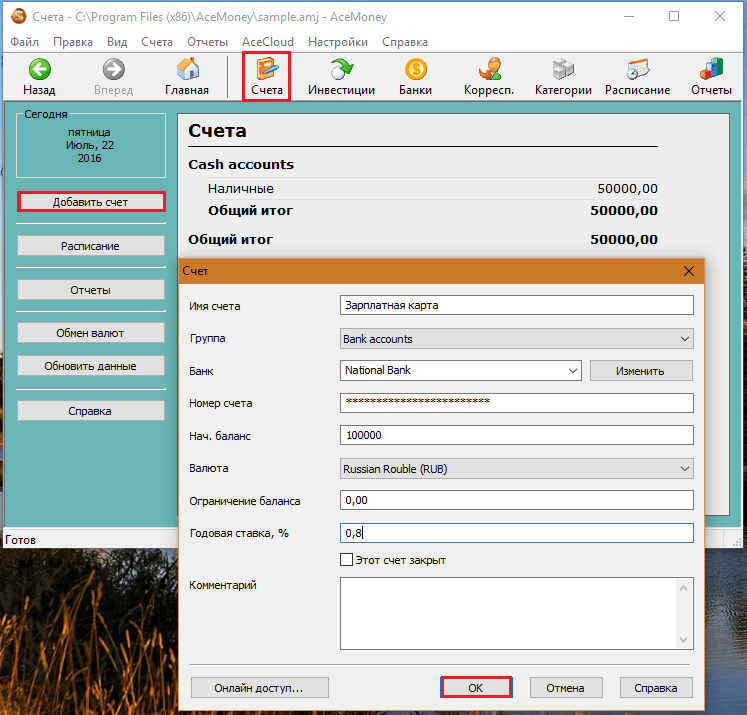Image resolution: width=747 pixels, height=715 pixels.
Task: Open the Валюта dropdown with Russian Rouble
Action: [x=684, y=468]
